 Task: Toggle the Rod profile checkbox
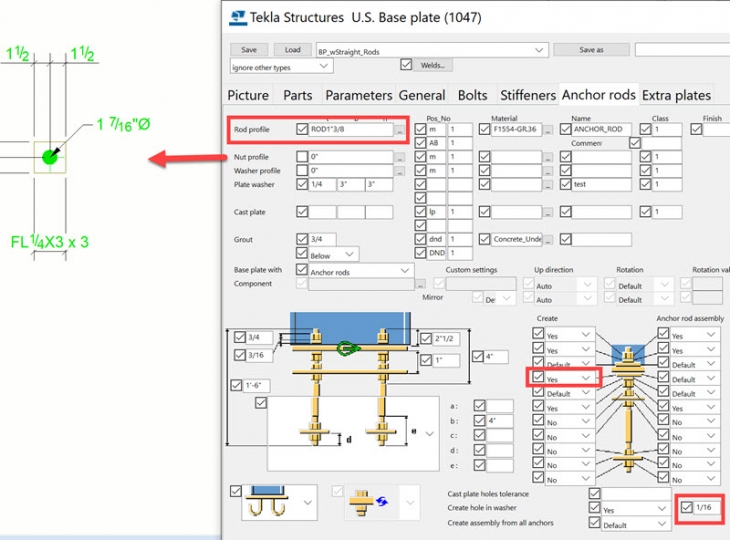tap(302, 129)
